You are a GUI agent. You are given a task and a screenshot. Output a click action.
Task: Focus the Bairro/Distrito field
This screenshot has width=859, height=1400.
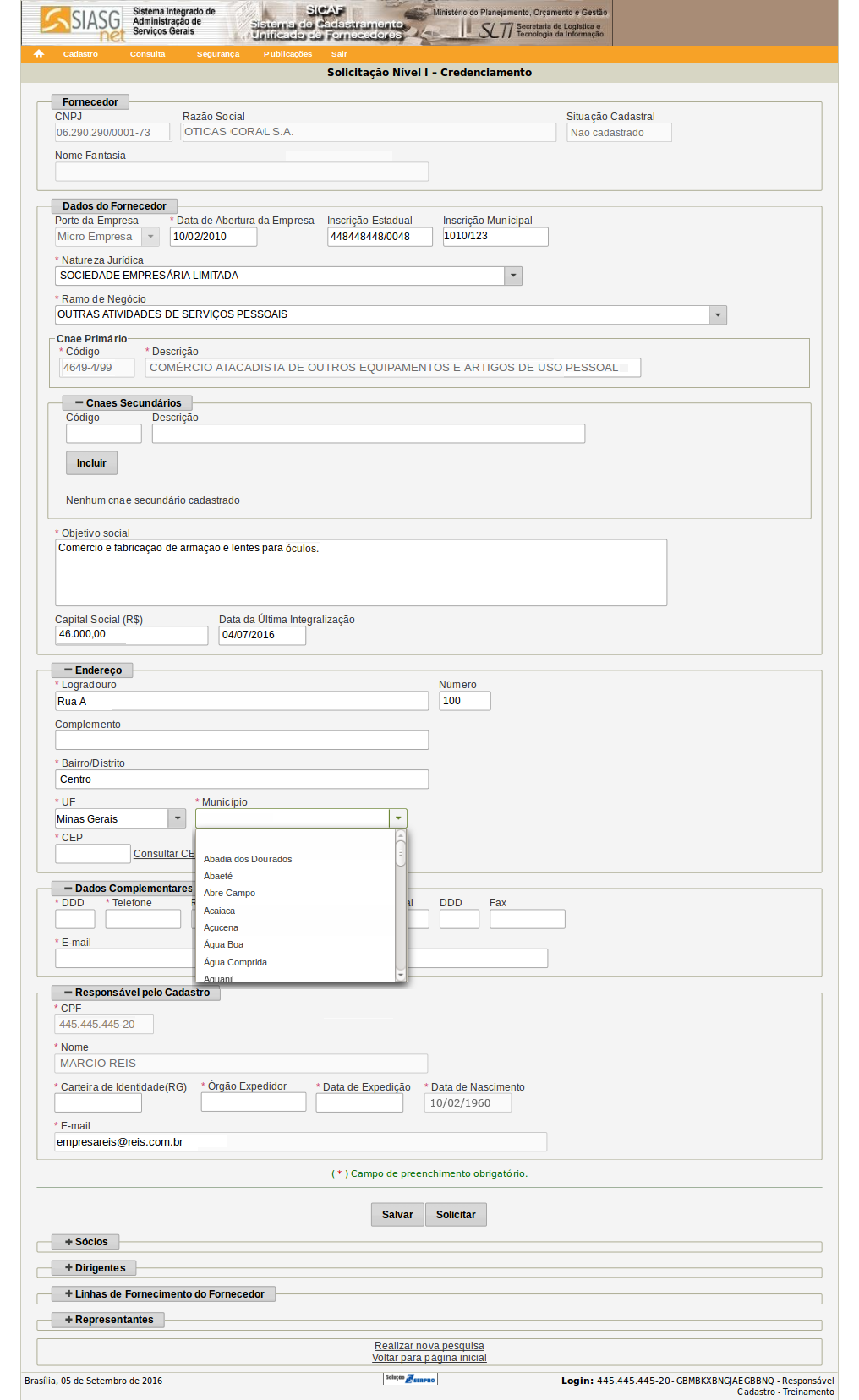[242, 779]
